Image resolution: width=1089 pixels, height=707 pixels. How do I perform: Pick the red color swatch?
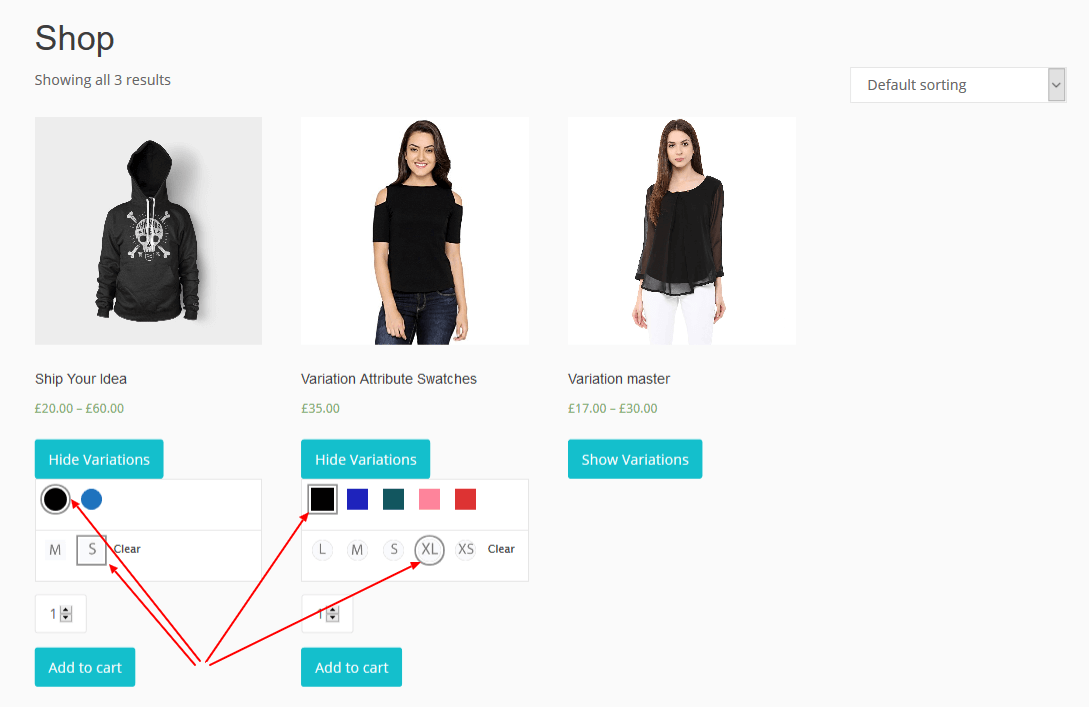coord(465,499)
